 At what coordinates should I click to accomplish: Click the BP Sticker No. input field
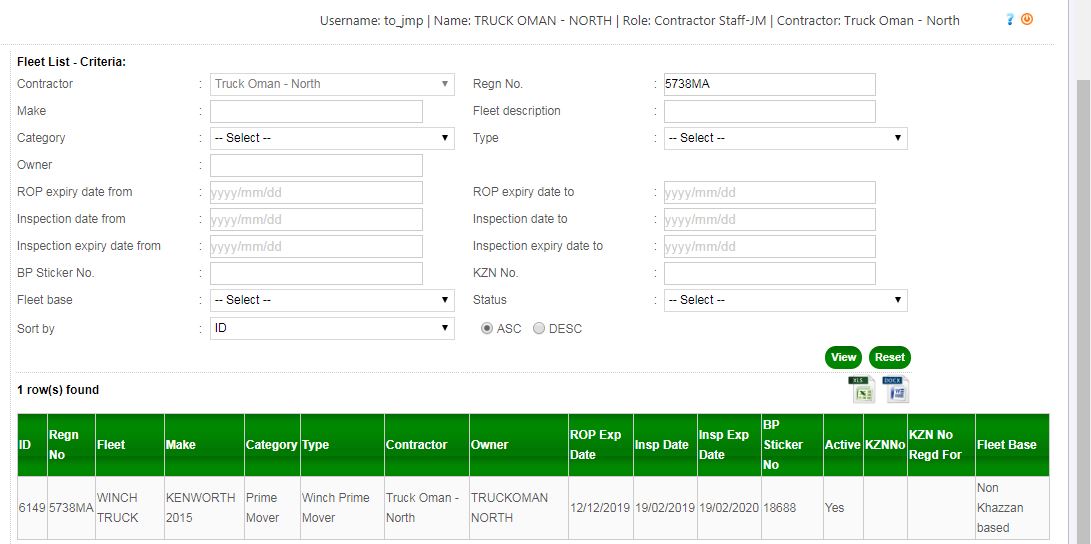[x=316, y=273]
